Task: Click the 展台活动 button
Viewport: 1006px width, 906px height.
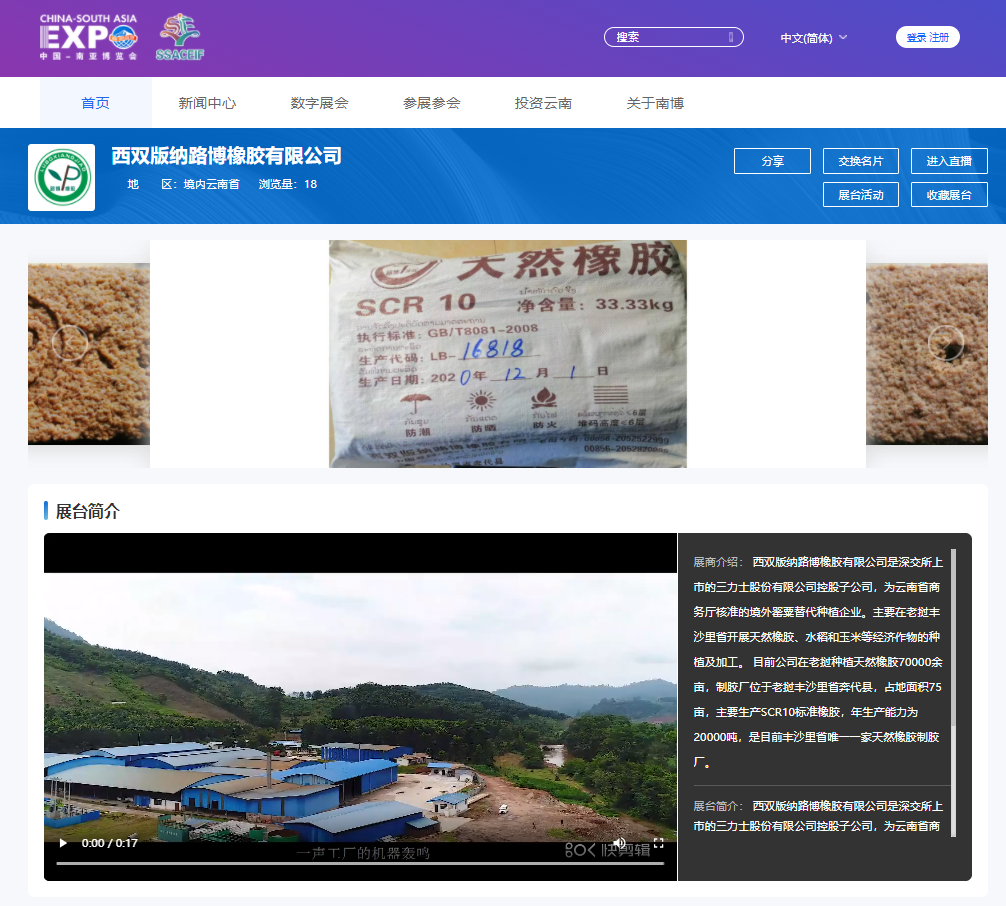Action: [x=861, y=195]
